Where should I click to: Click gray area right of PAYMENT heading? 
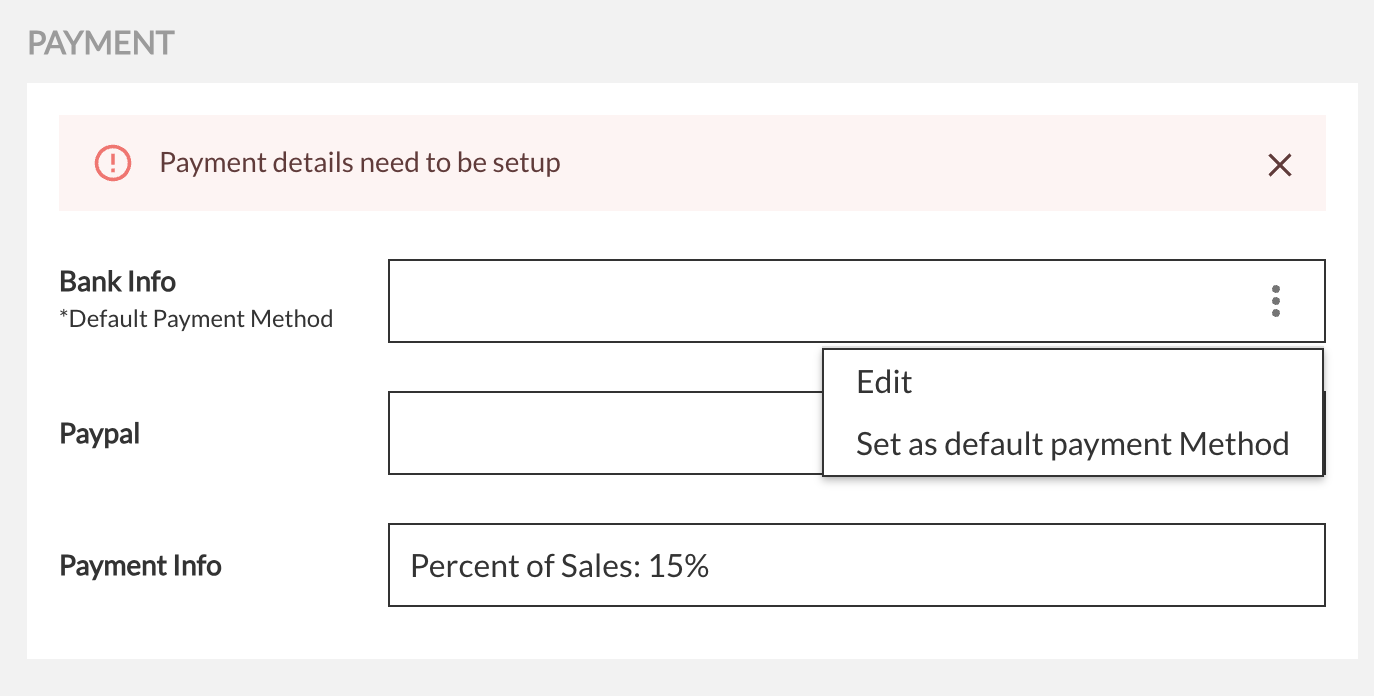point(700,43)
